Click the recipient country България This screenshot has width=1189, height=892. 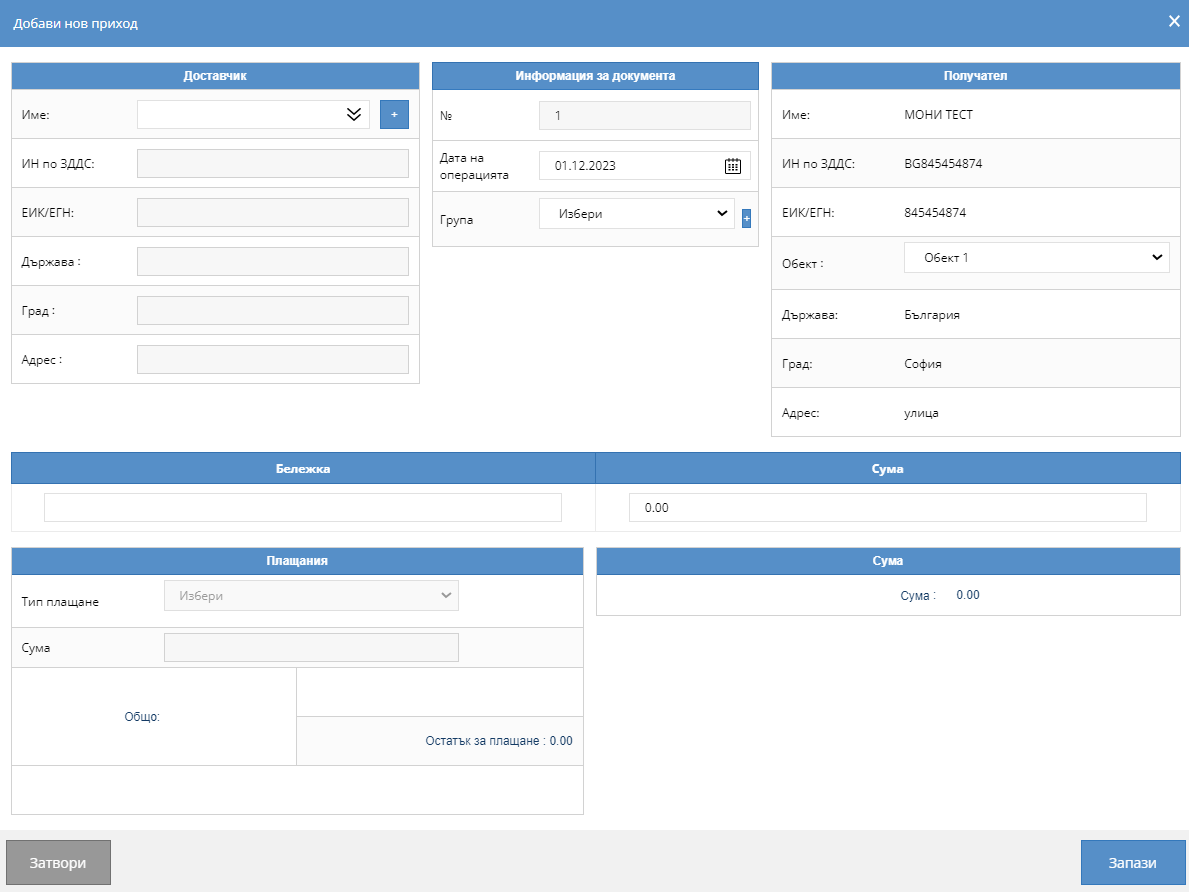click(932, 315)
